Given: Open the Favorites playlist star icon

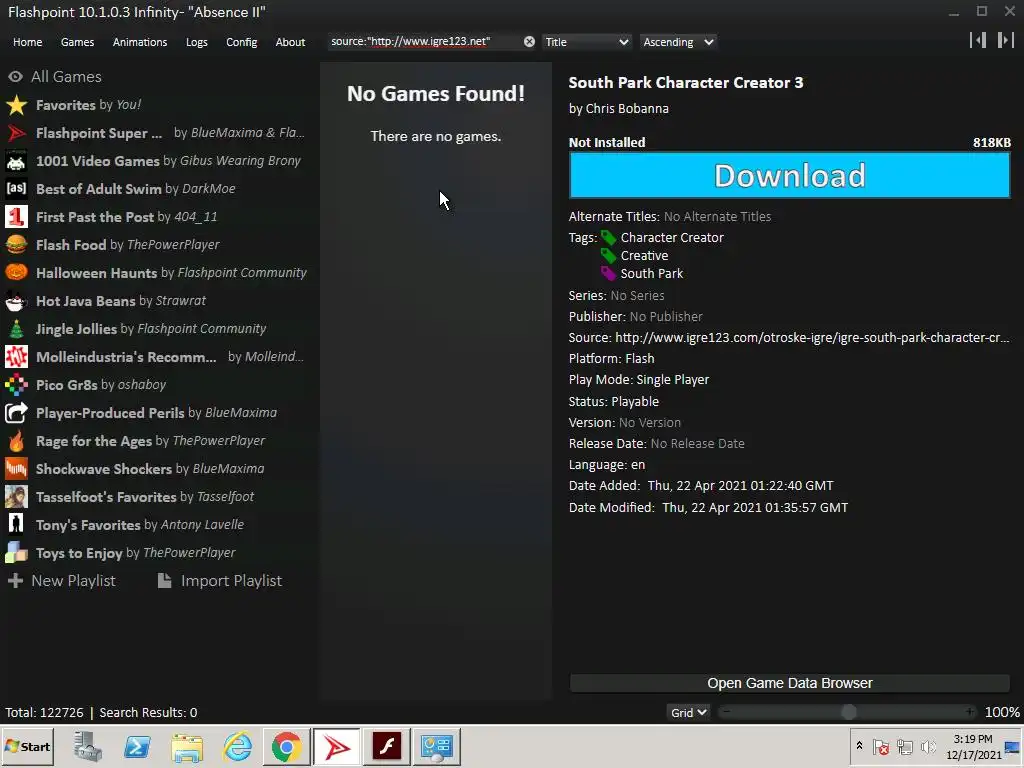Looking at the screenshot, I should (16, 105).
